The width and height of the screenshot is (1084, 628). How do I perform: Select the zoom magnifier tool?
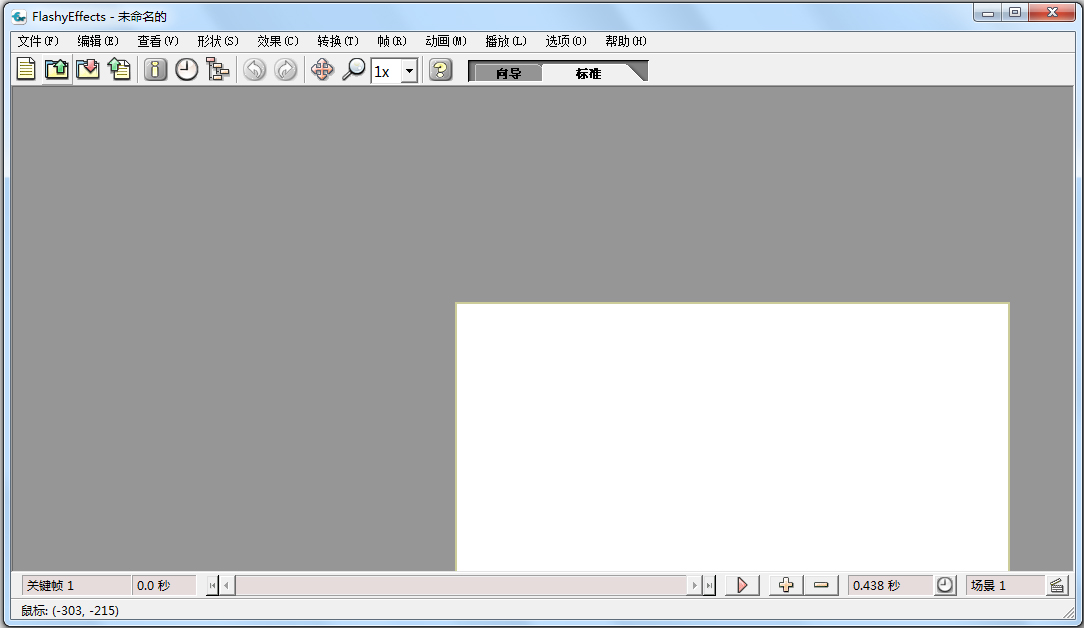click(x=353, y=69)
